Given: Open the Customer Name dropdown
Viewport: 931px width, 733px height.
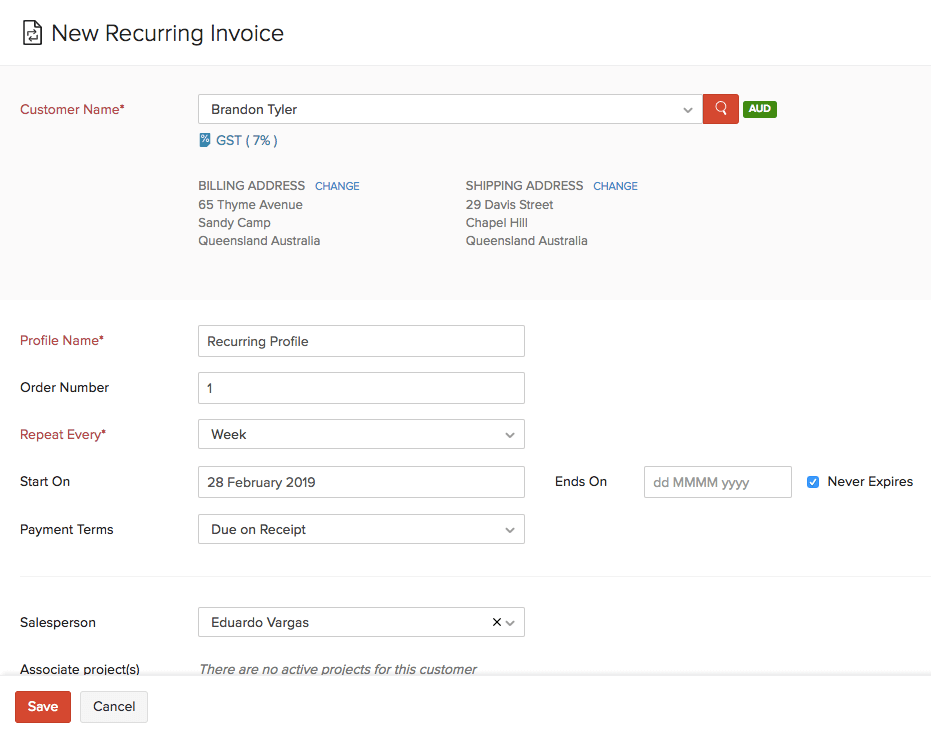Looking at the screenshot, I should pyautogui.click(x=687, y=110).
